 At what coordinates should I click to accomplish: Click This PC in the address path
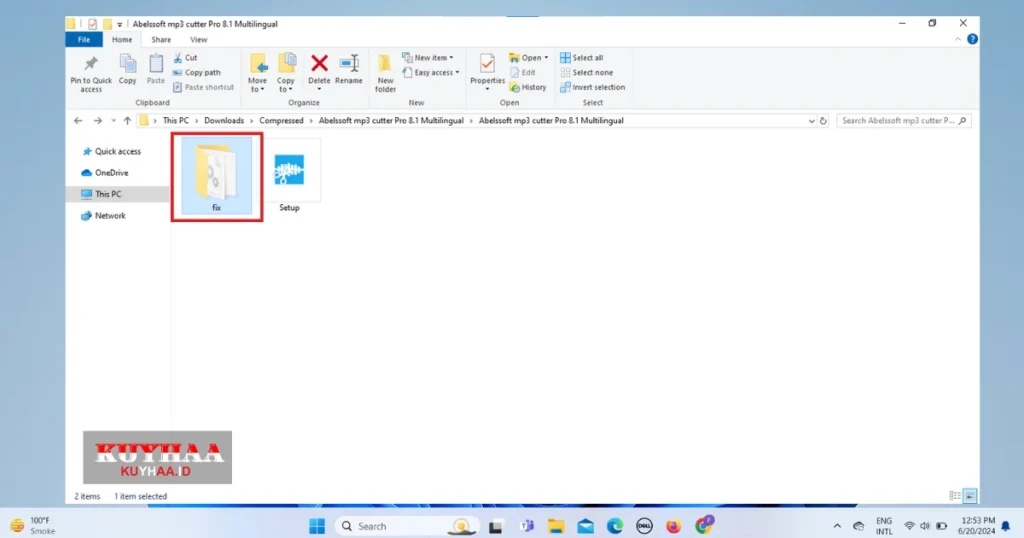pyautogui.click(x=176, y=121)
